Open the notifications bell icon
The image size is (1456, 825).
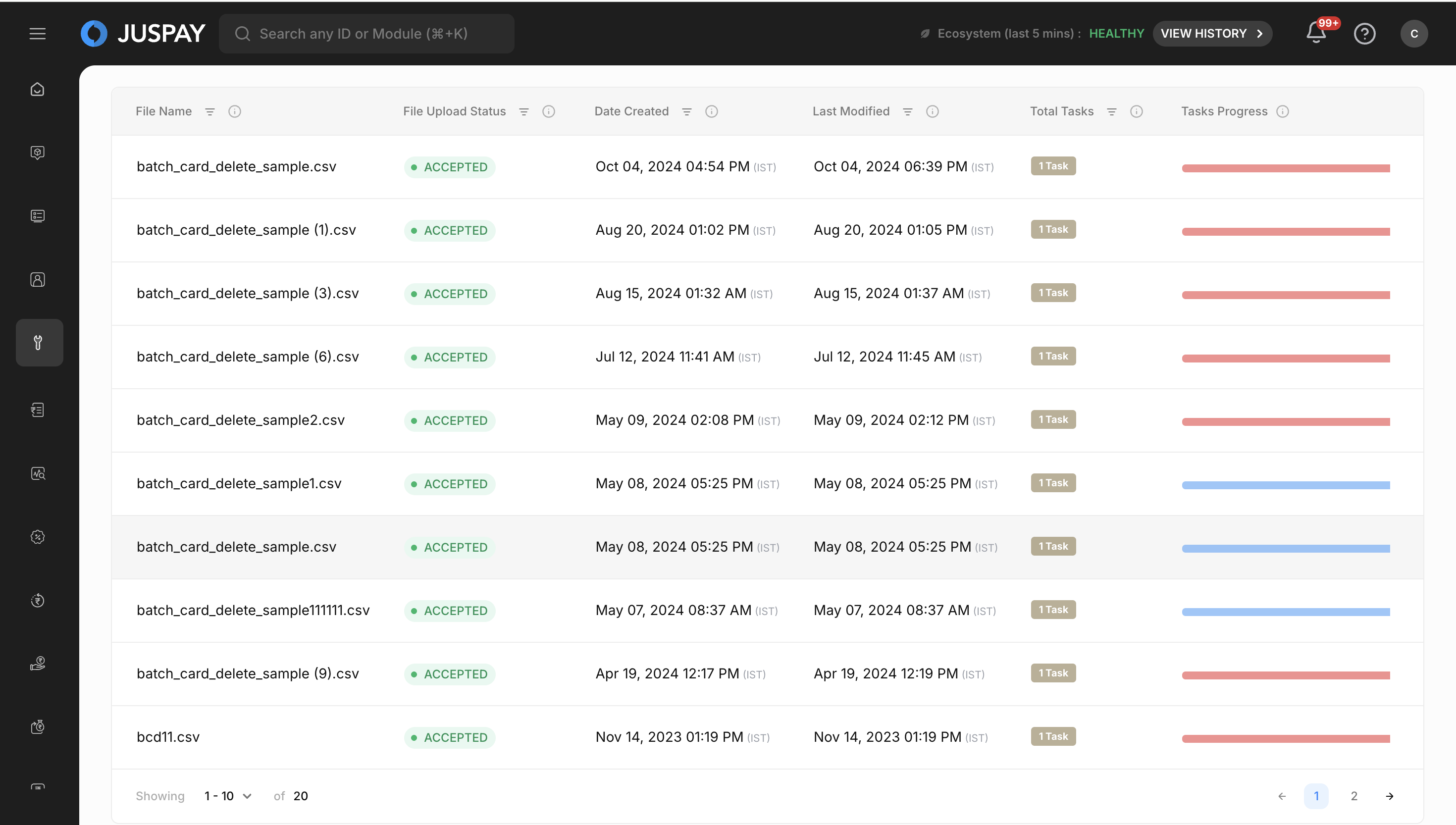[x=1315, y=33]
